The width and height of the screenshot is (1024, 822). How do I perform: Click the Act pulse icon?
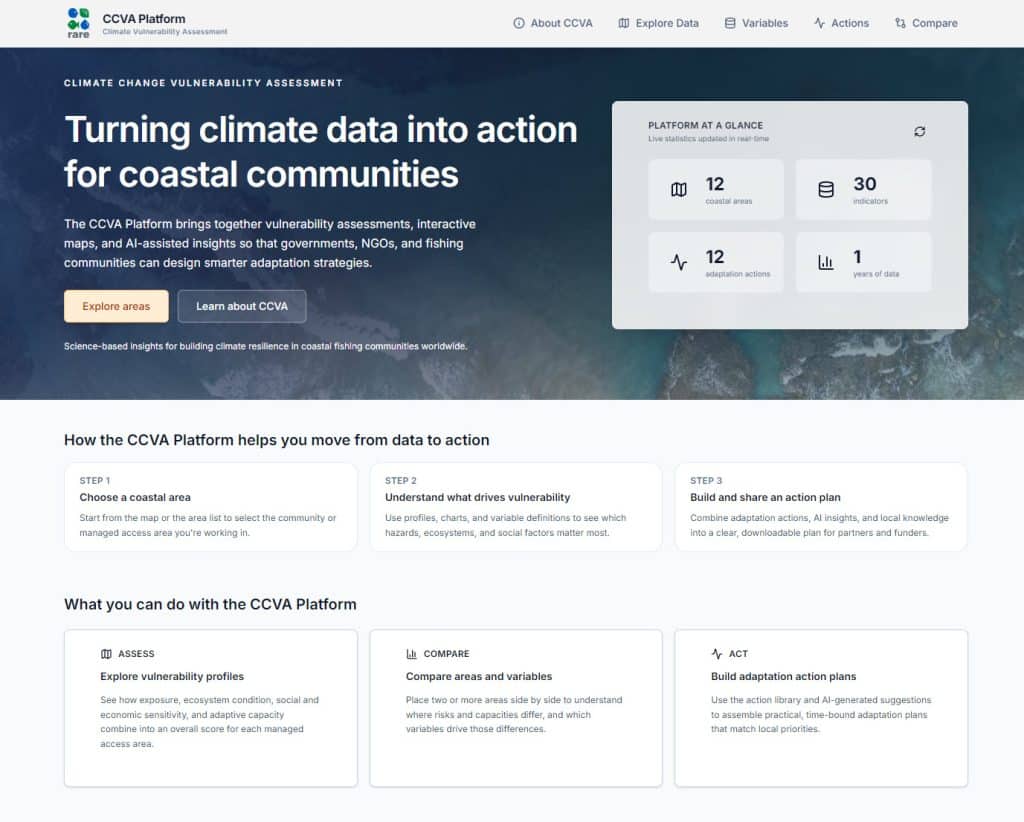[x=717, y=654]
